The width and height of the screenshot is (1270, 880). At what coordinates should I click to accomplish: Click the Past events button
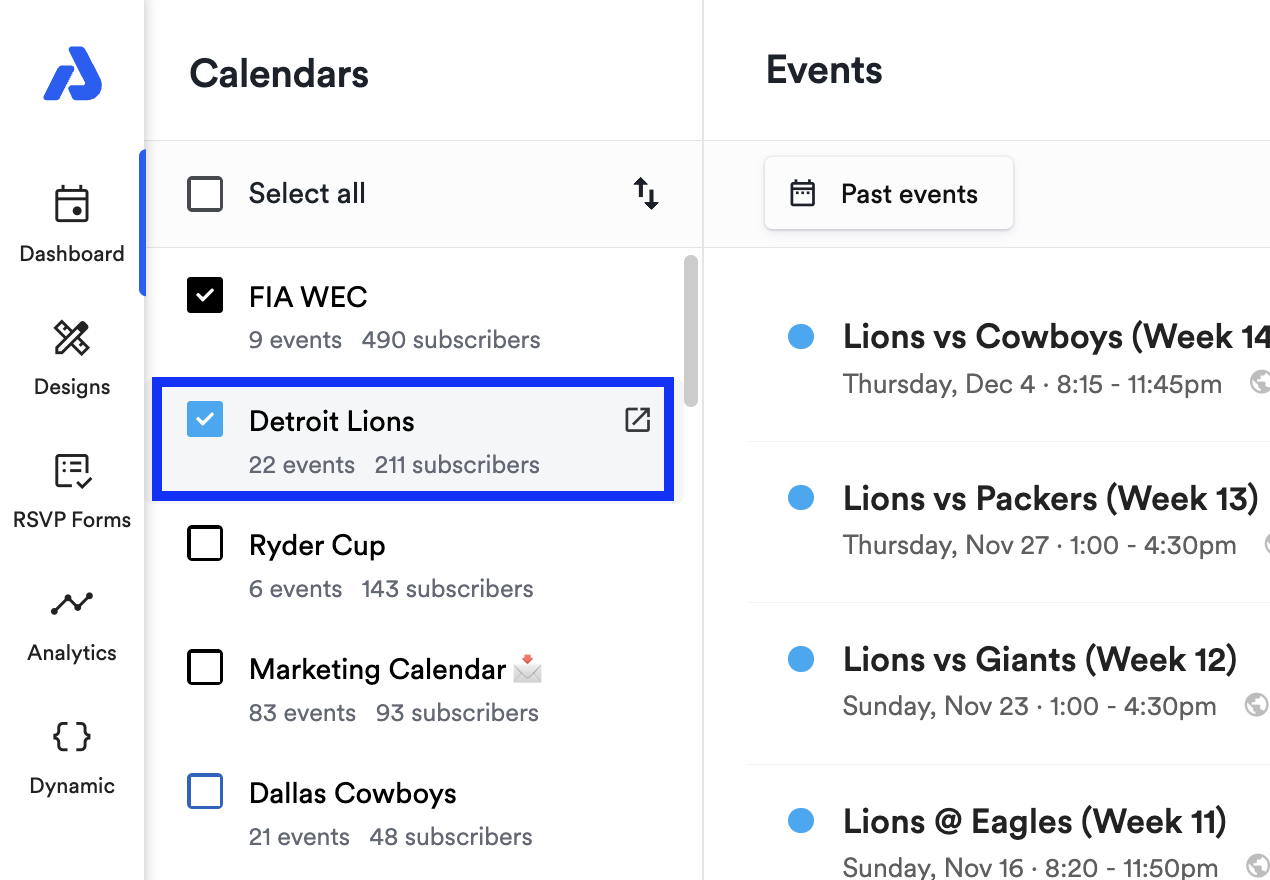point(888,193)
